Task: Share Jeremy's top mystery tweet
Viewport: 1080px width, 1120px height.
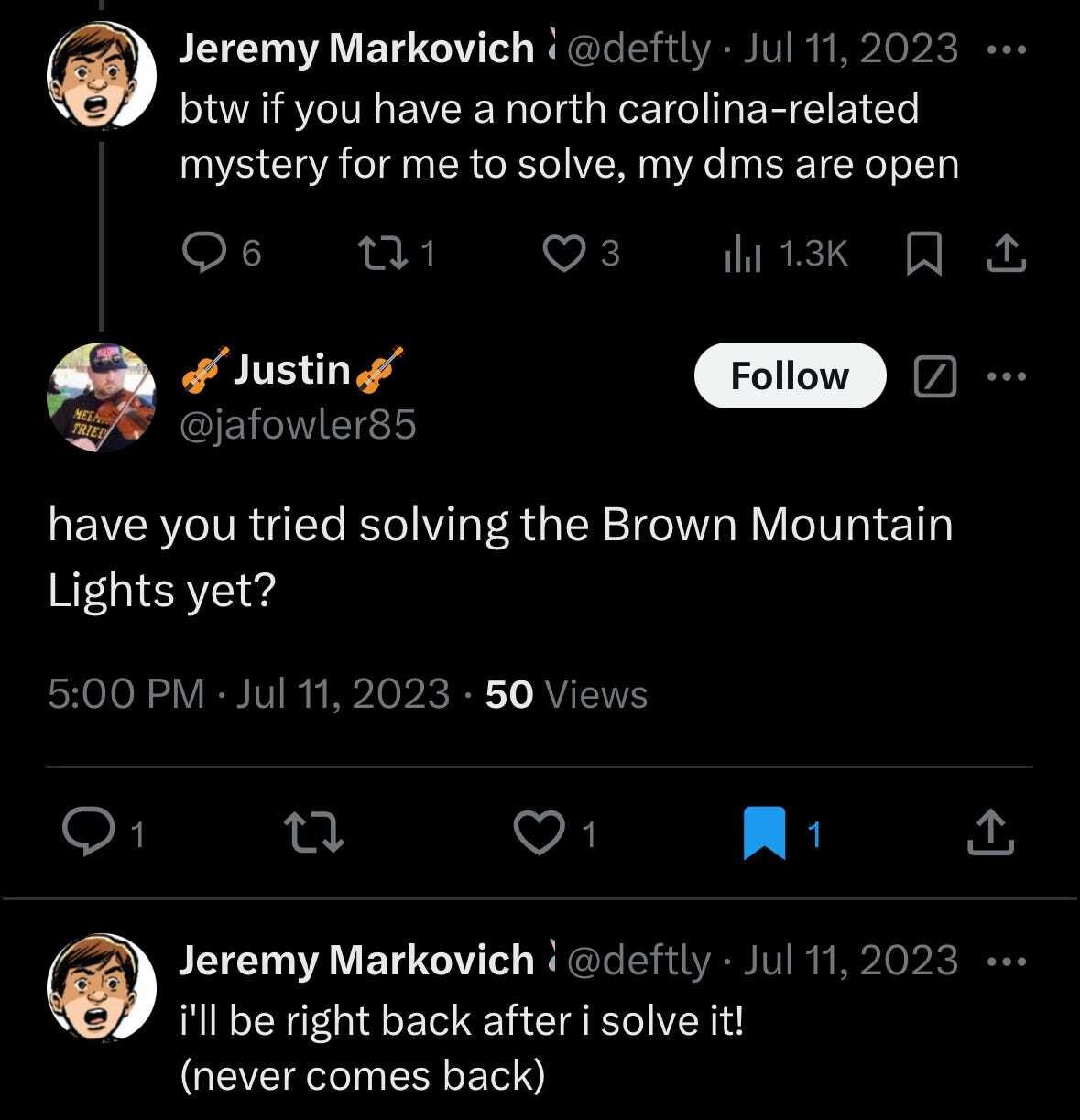Action: pos(1006,253)
